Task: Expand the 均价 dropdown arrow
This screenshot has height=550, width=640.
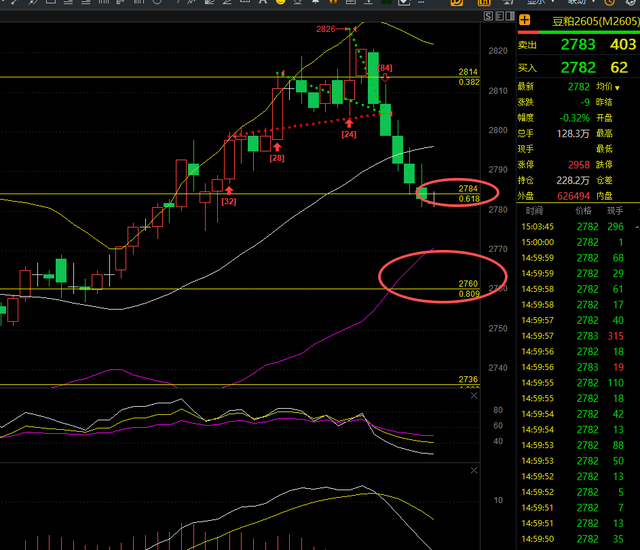Action: pyautogui.click(x=619, y=88)
